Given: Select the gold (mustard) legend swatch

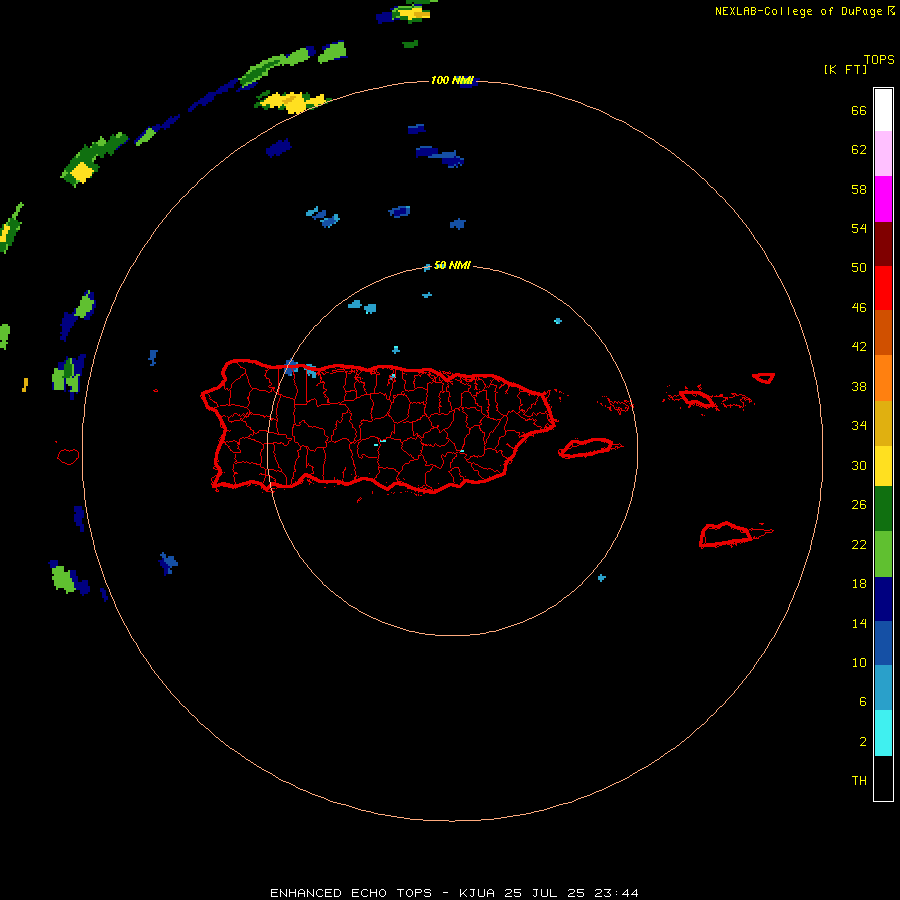Looking at the screenshot, I should point(883,423).
